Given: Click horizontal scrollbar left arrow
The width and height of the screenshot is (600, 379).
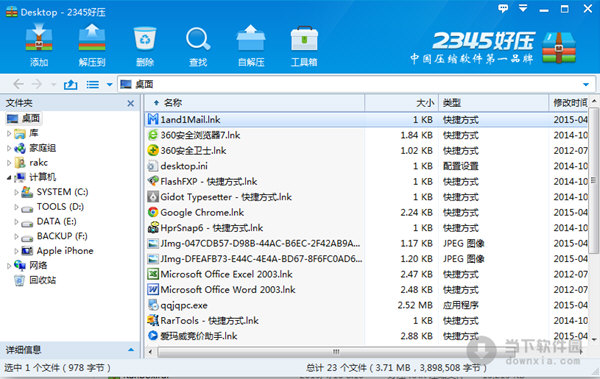Looking at the screenshot, I should pos(150,352).
